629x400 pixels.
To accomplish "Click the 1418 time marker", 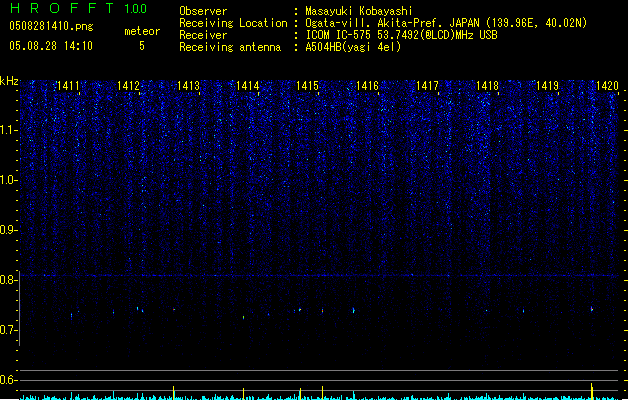I will coord(487,86).
